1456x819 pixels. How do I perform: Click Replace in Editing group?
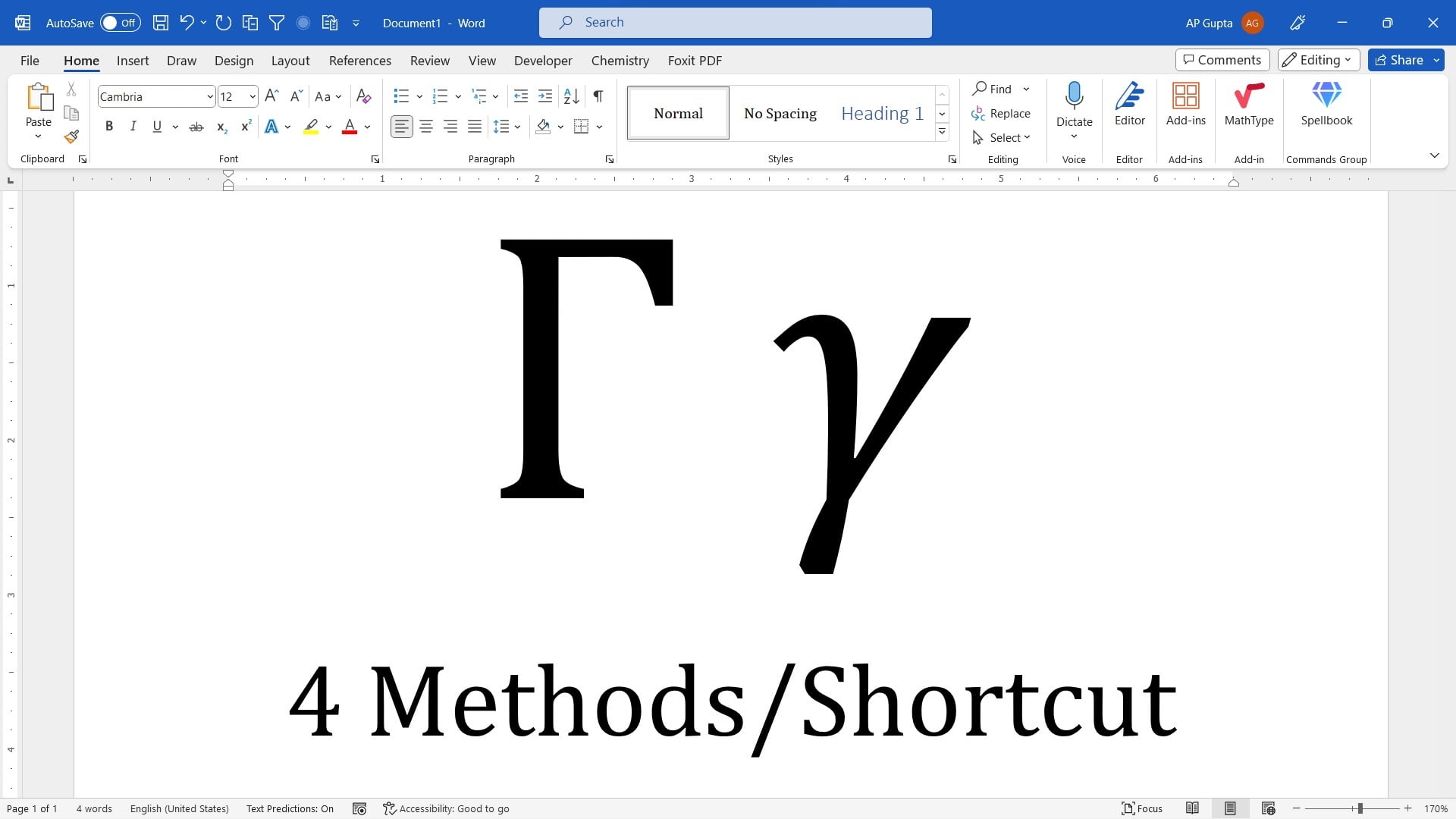tap(1001, 113)
